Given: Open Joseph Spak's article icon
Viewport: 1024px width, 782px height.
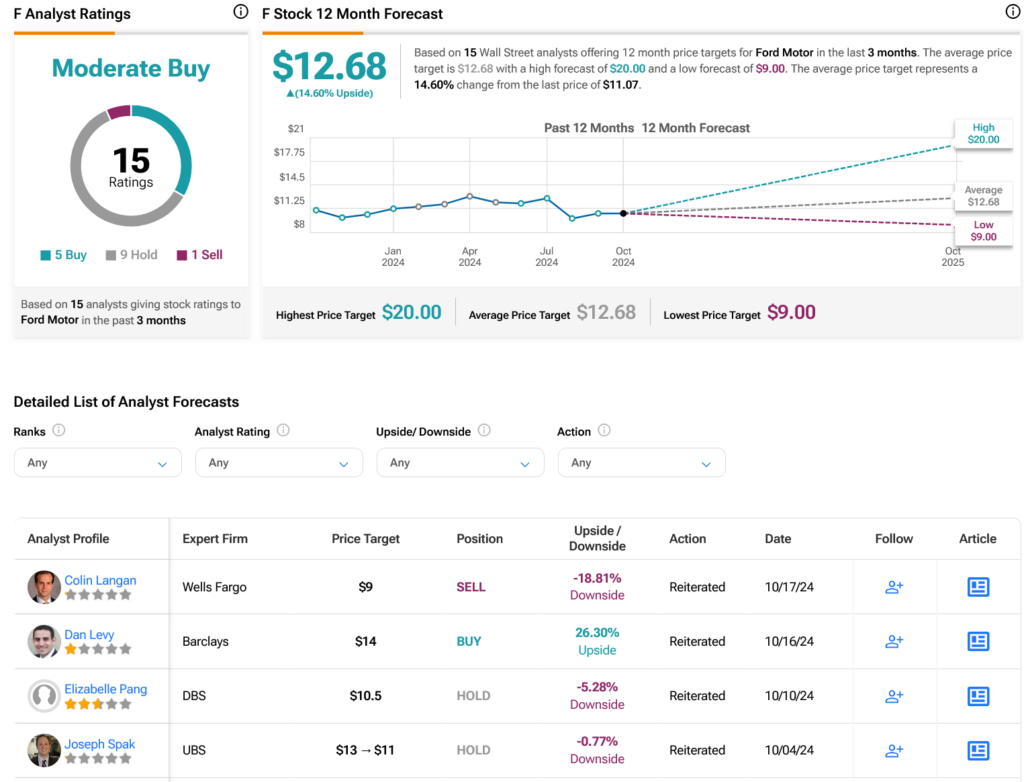Looking at the screenshot, I should (978, 750).
